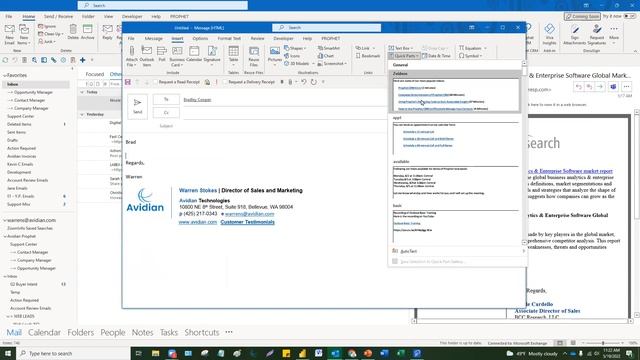Click the undo arrow in message toolbar
The width and height of the screenshot is (640, 360).
[304, 82]
